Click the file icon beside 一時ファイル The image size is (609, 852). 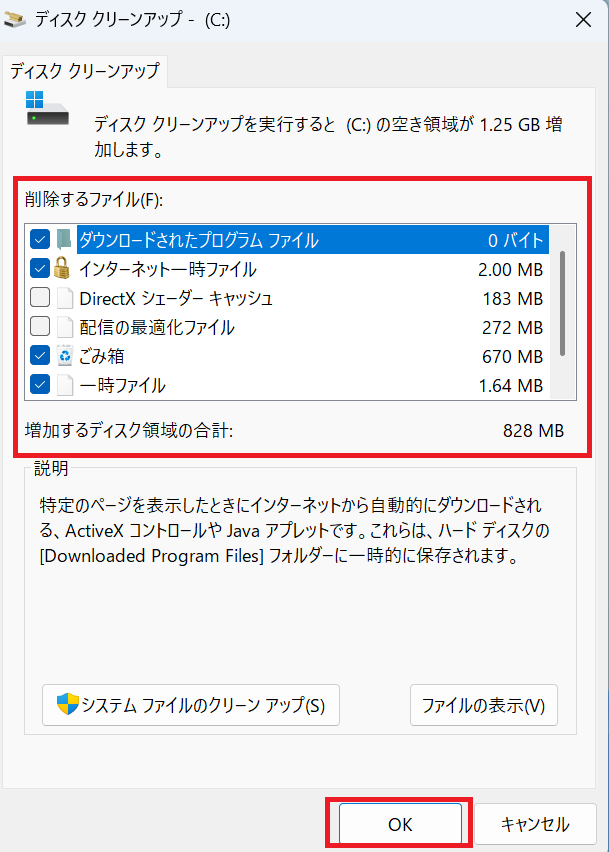[x=64, y=385]
